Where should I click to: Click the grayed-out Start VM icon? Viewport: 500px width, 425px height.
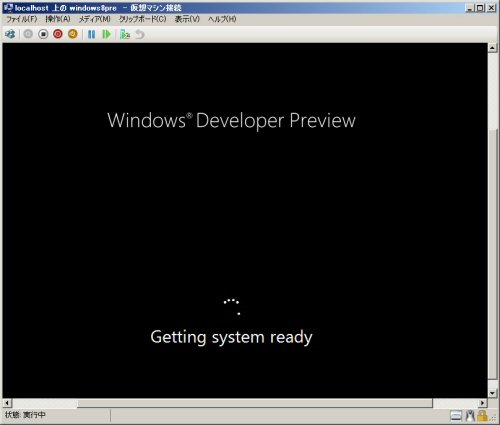[28, 34]
